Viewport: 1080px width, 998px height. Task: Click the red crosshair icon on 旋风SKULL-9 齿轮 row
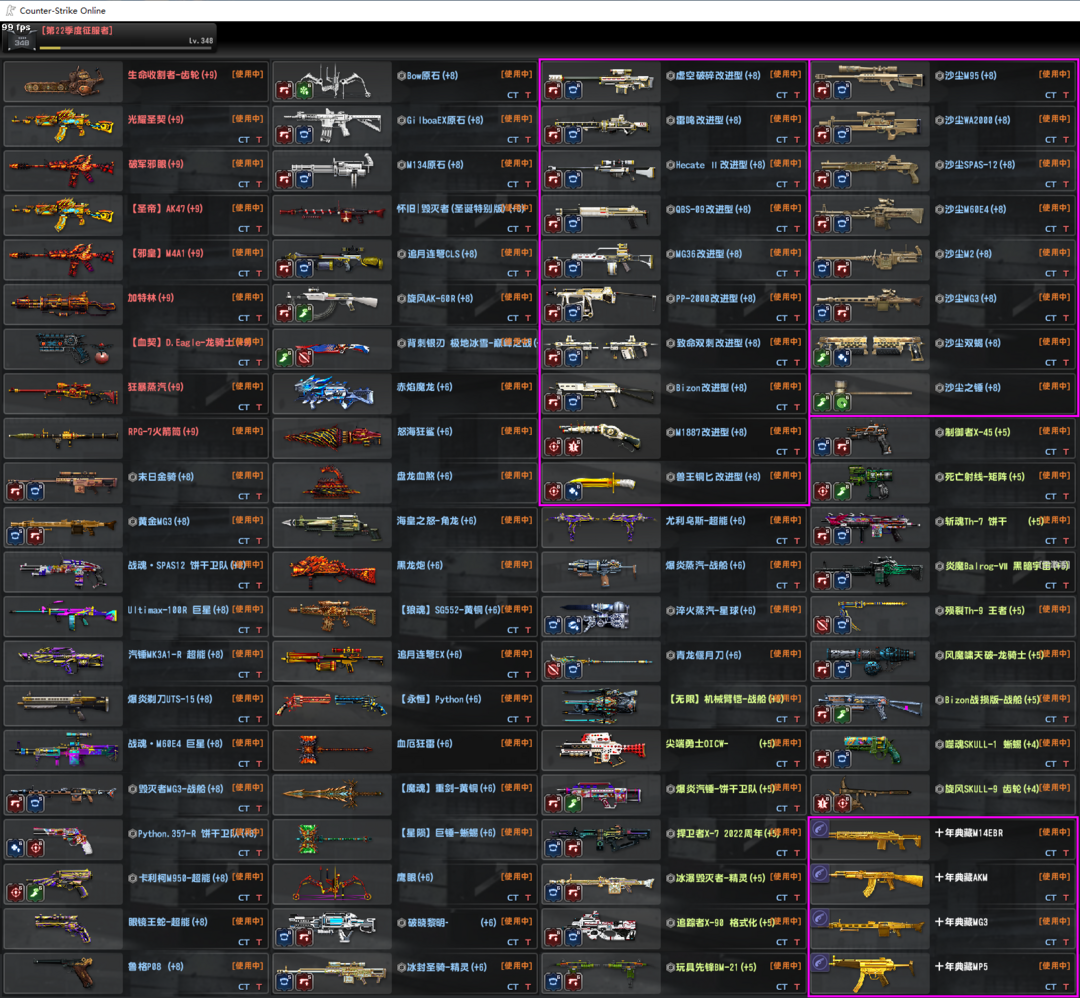point(842,804)
